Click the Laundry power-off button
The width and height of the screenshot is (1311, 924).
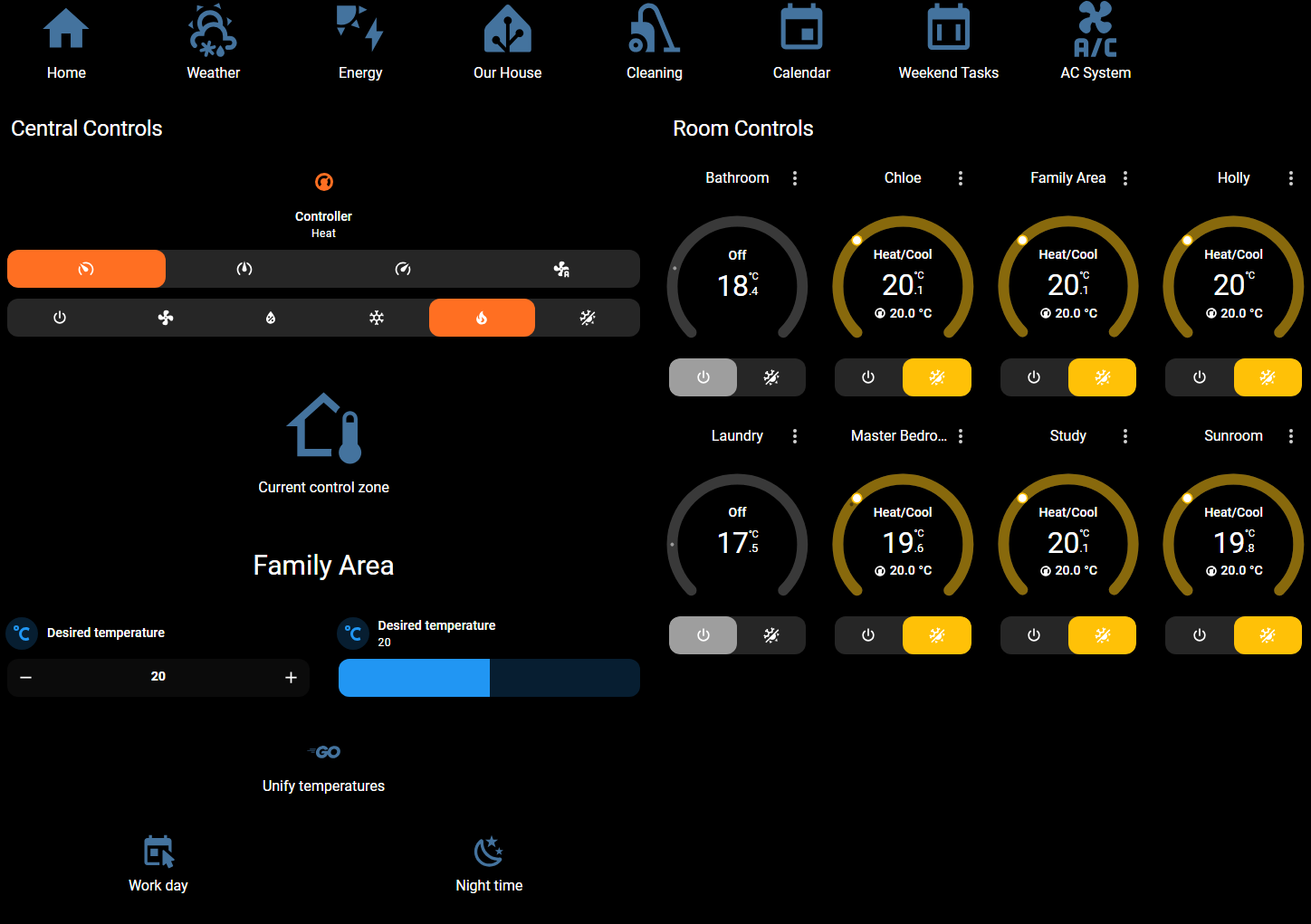tap(703, 635)
